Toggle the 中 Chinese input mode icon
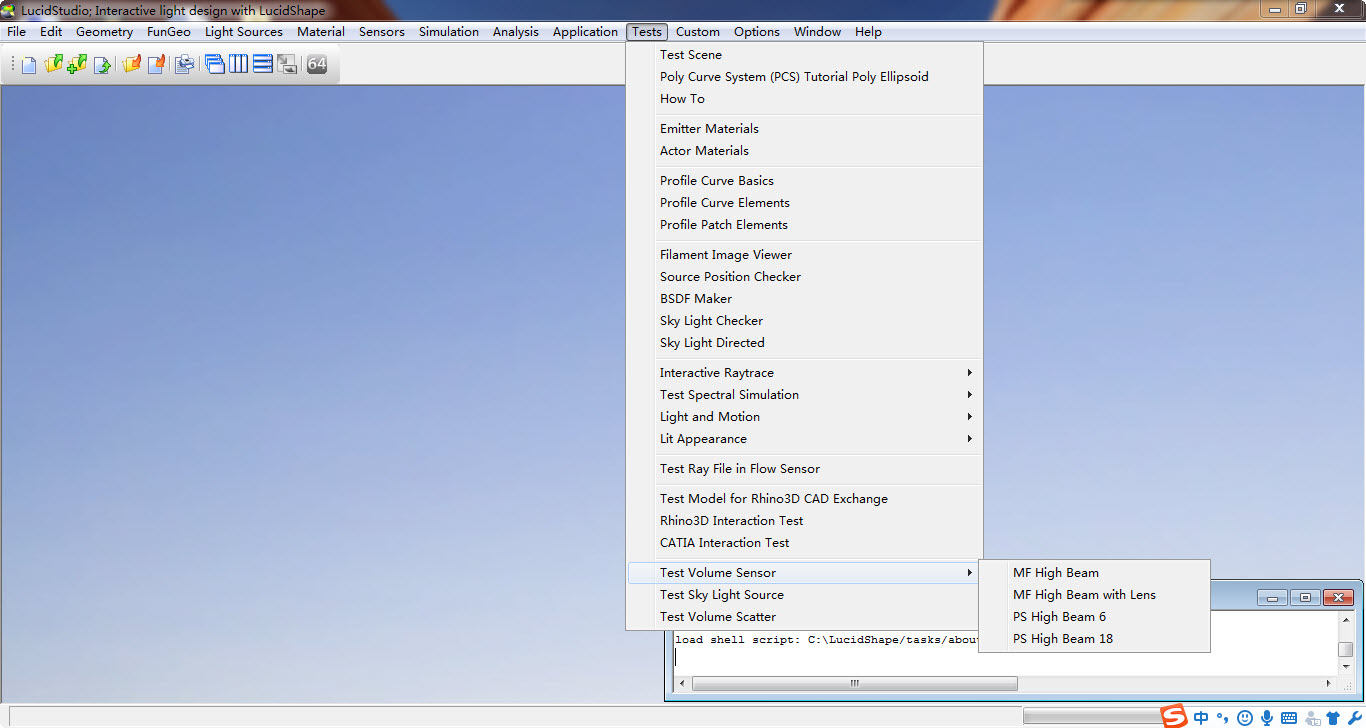This screenshot has width=1366, height=728. (1201, 717)
